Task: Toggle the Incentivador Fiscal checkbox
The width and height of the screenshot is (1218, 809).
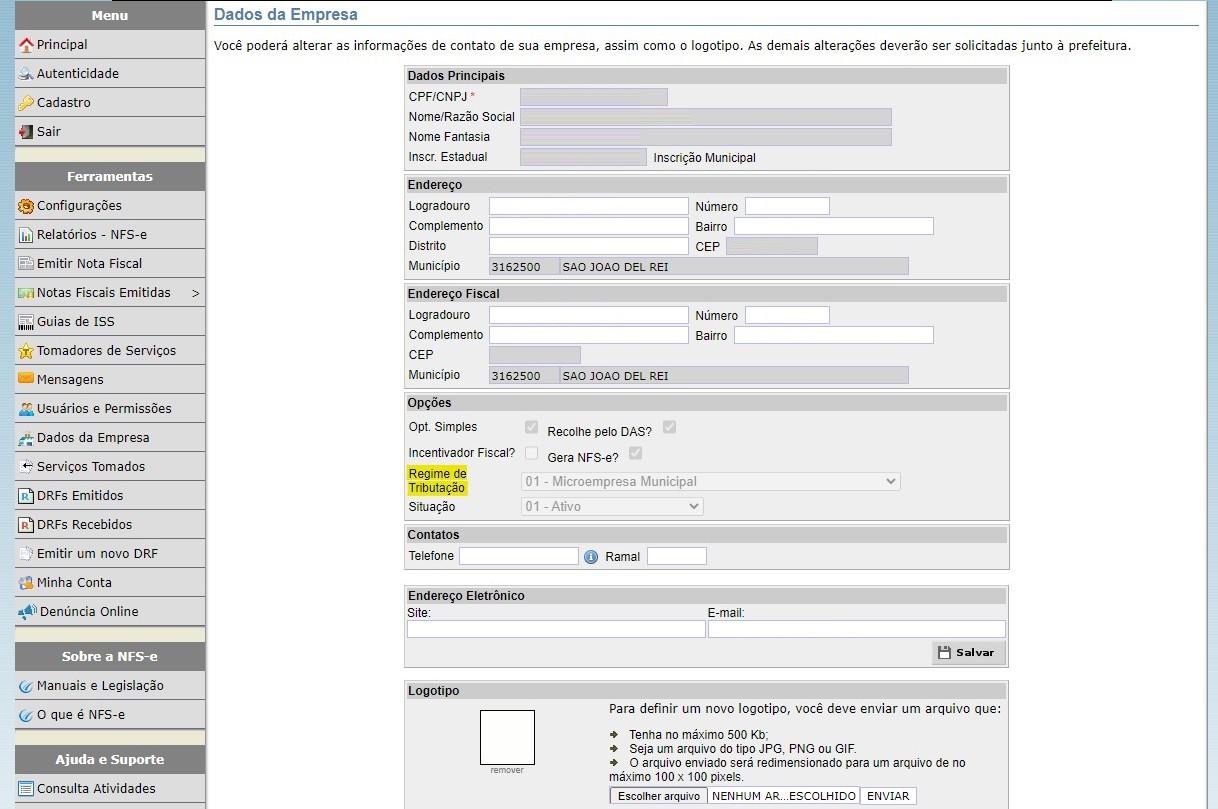Action: coord(531,453)
